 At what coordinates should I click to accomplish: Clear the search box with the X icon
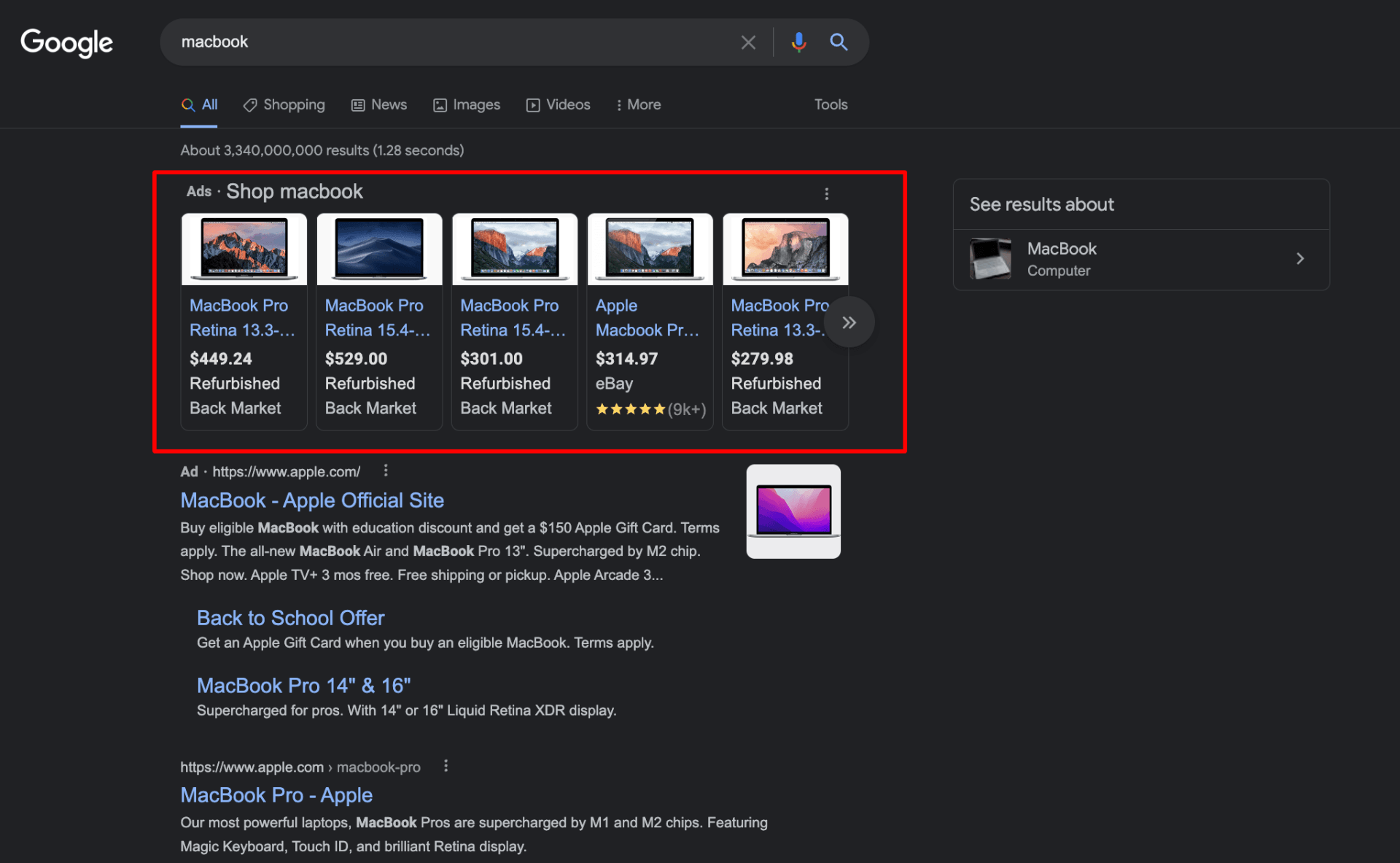pyautogui.click(x=748, y=42)
